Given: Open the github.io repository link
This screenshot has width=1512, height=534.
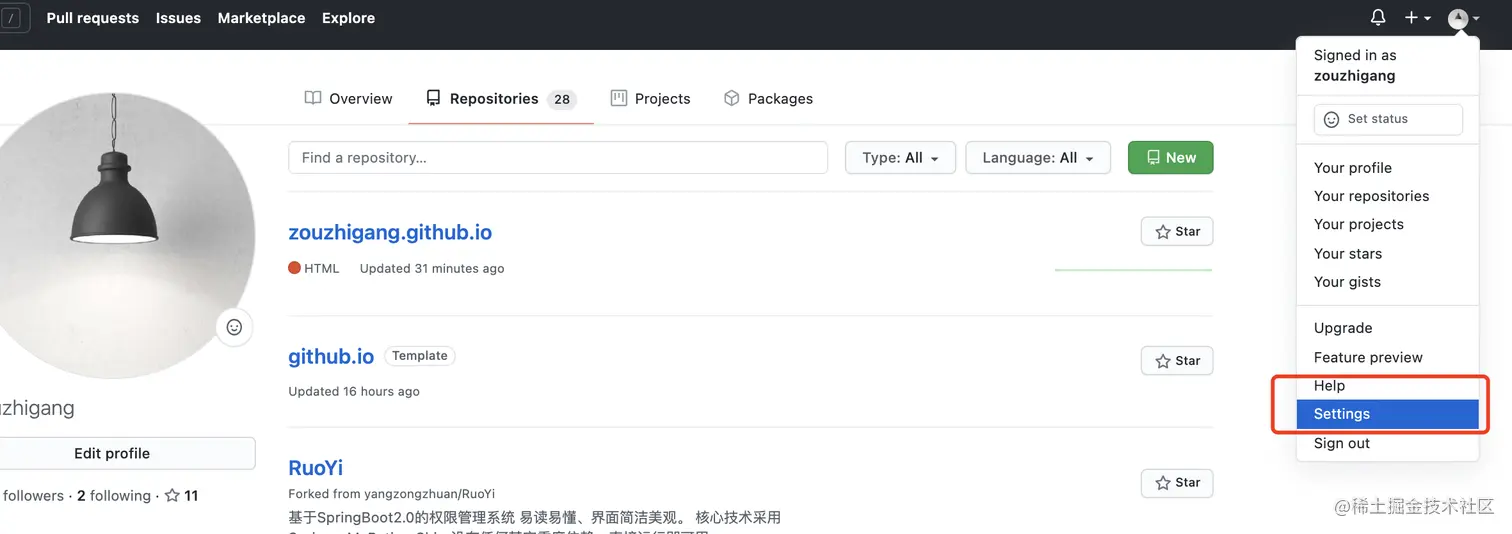Looking at the screenshot, I should [331, 356].
